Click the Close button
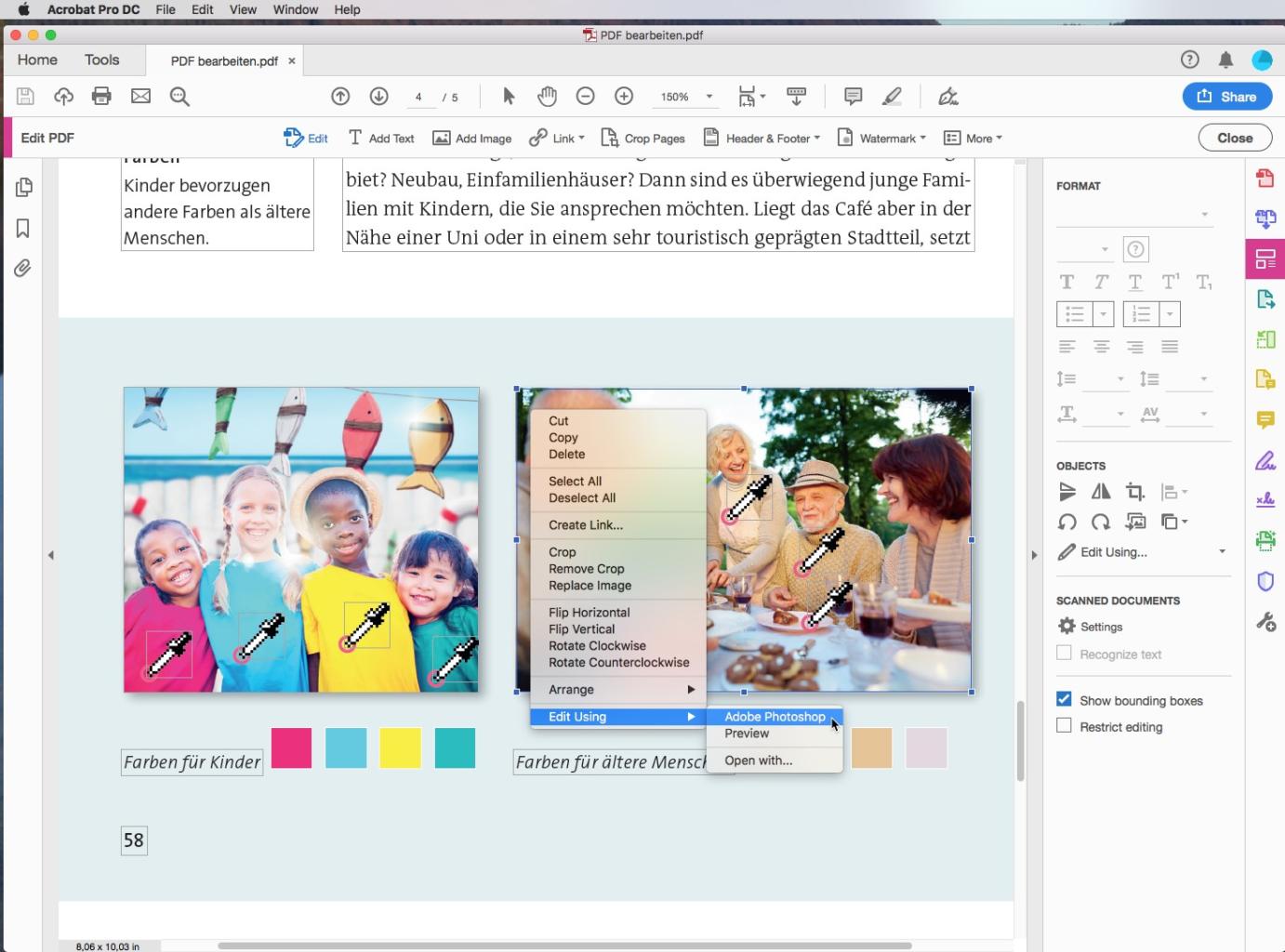The image size is (1285, 952). pos(1235,138)
